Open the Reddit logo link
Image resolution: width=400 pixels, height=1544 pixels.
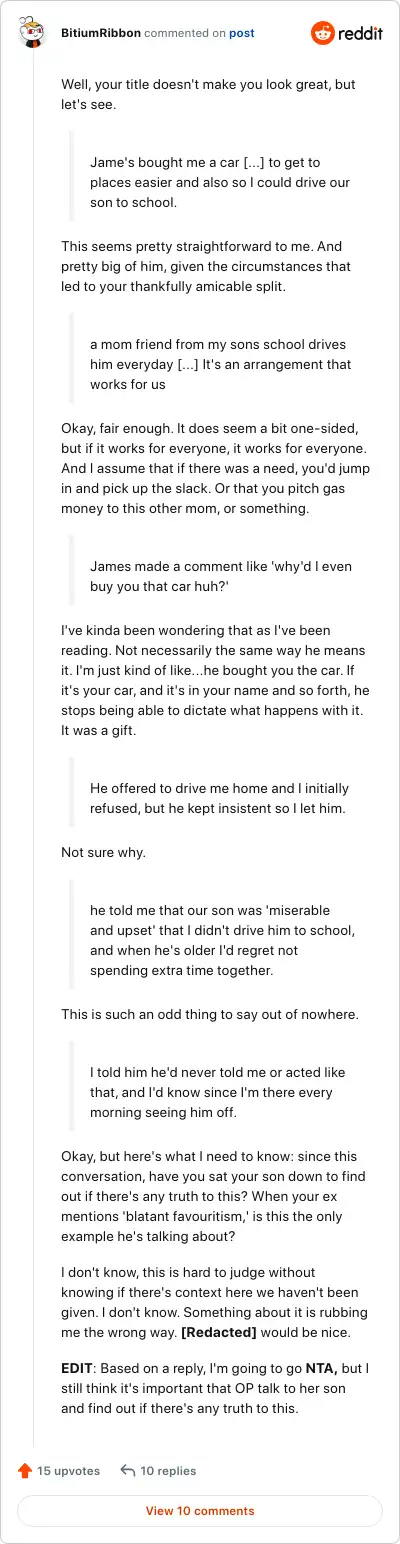346,33
